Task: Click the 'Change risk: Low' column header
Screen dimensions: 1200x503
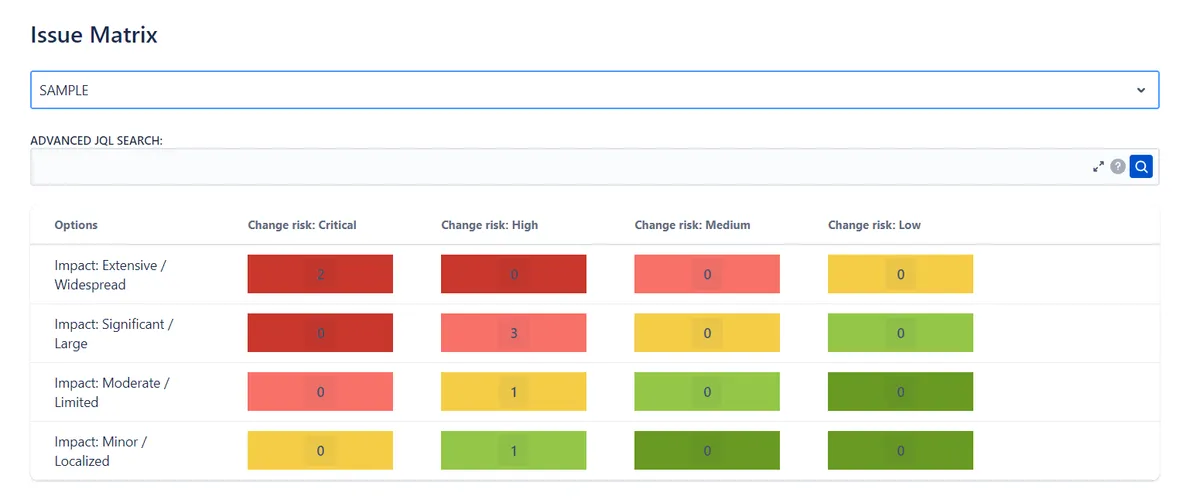Action: tap(875, 225)
